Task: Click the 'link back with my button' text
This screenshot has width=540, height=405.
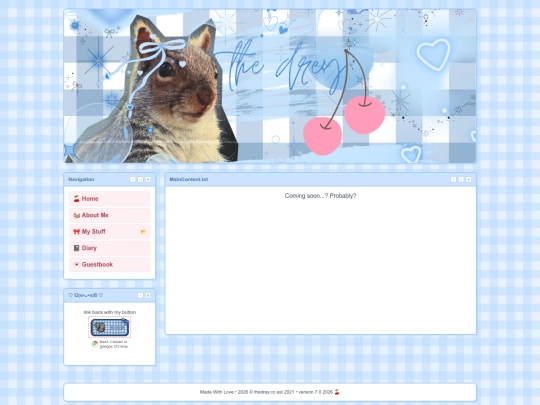Action: (110, 312)
